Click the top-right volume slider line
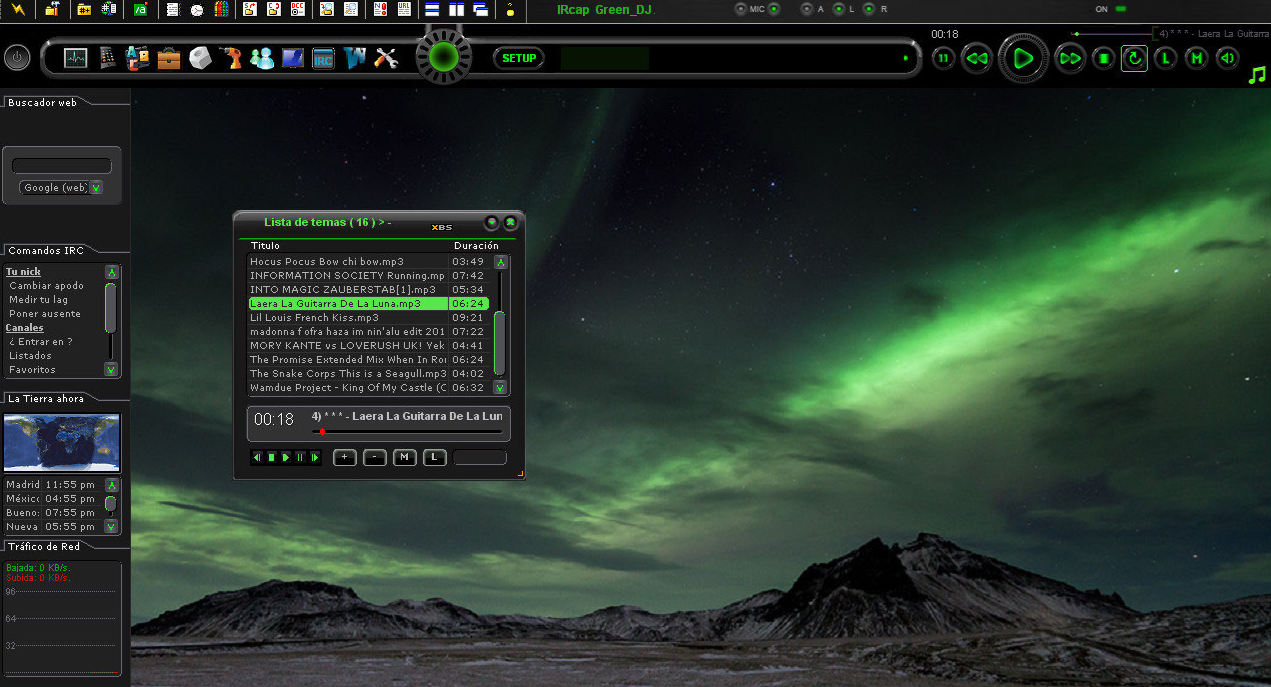The height and width of the screenshot is (687, 1271). (x=1111, y=34)
